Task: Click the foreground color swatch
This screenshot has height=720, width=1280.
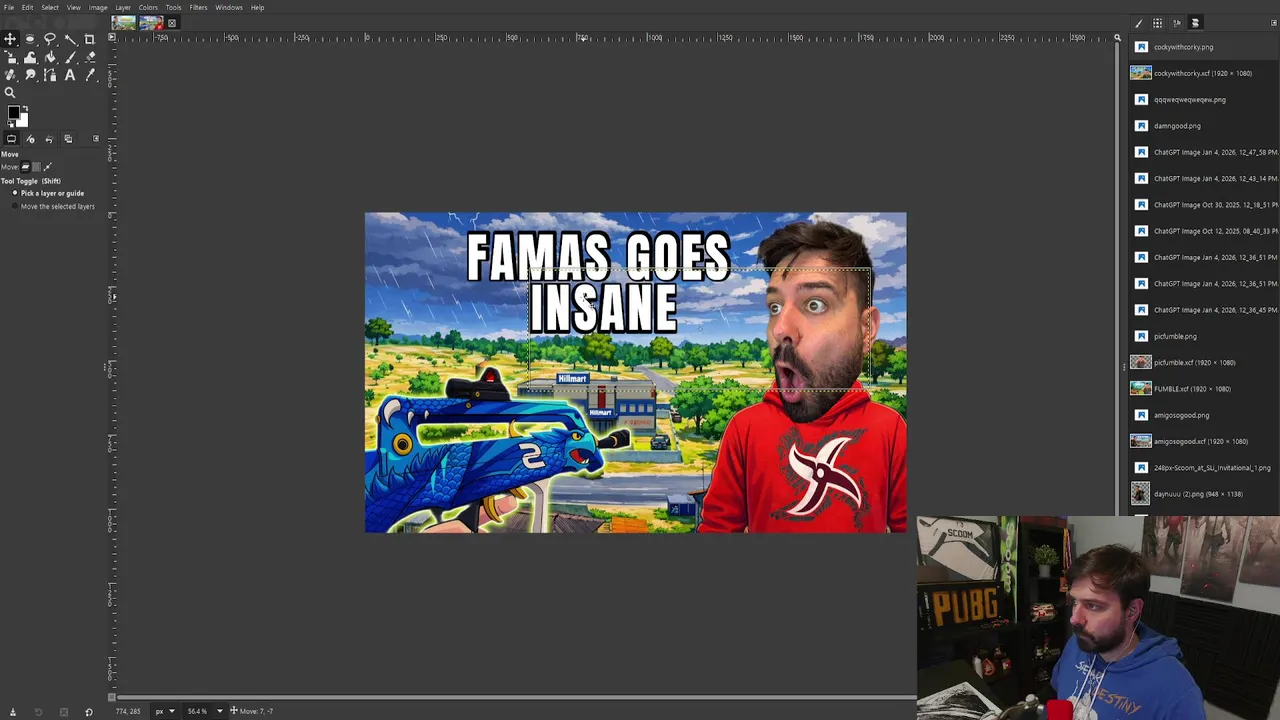Action: (13, 112)
